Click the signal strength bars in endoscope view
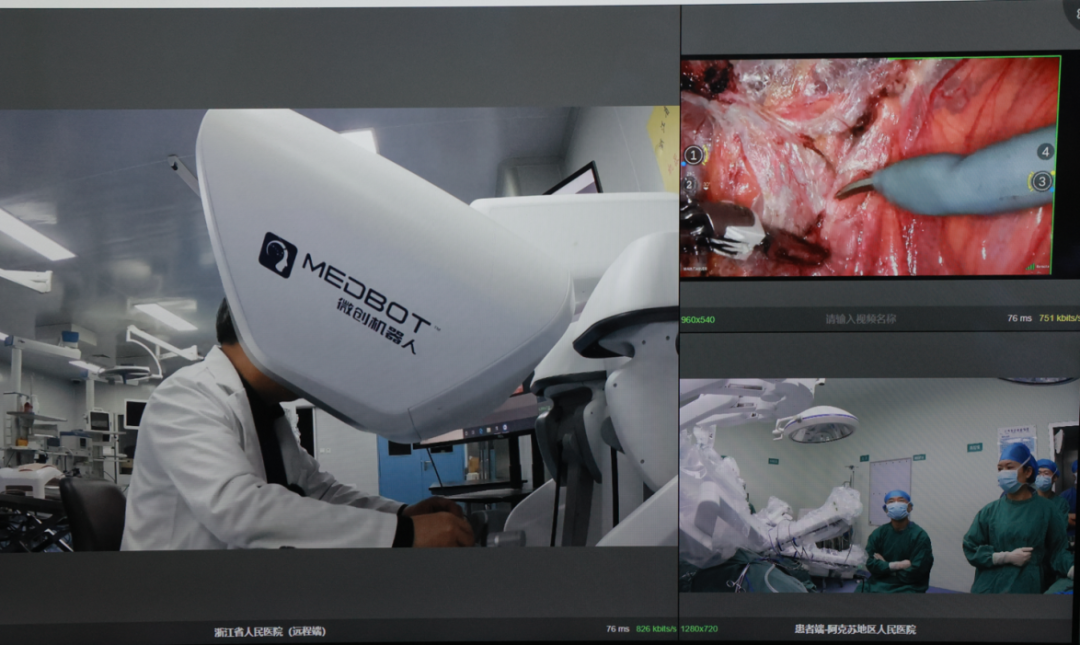 coord(1030,267)
